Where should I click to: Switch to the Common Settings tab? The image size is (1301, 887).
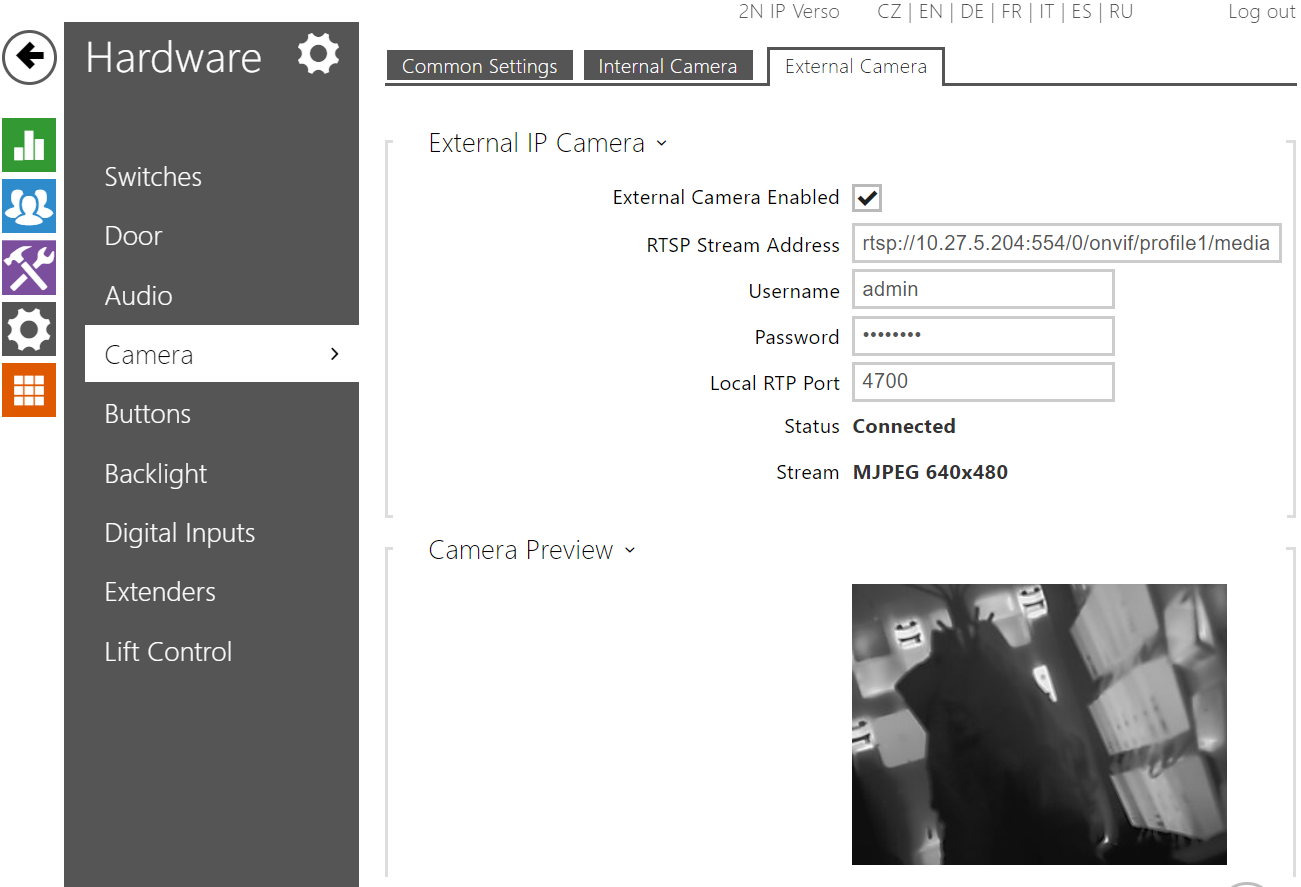pyautogui.click(x=479, y=66)
